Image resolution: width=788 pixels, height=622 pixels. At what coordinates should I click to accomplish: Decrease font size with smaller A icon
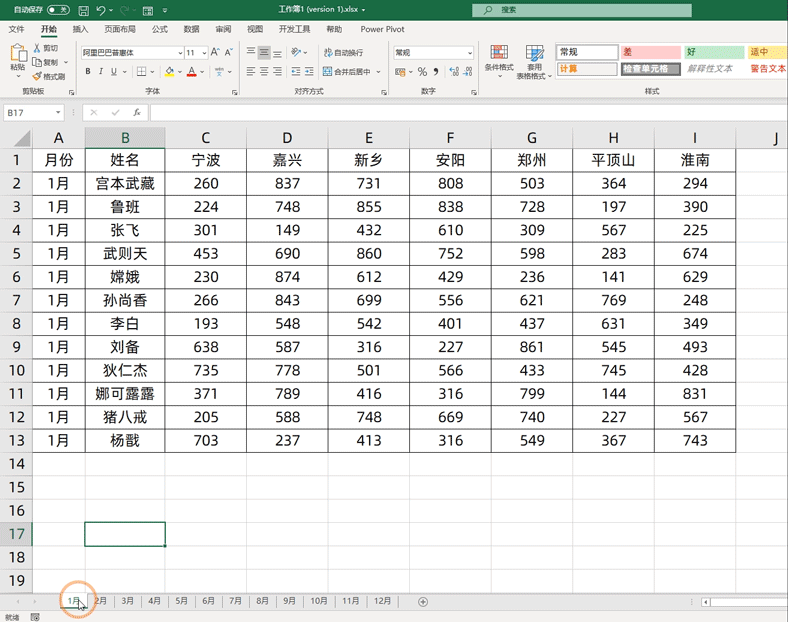pyautogui.click(x=229, y=52)
